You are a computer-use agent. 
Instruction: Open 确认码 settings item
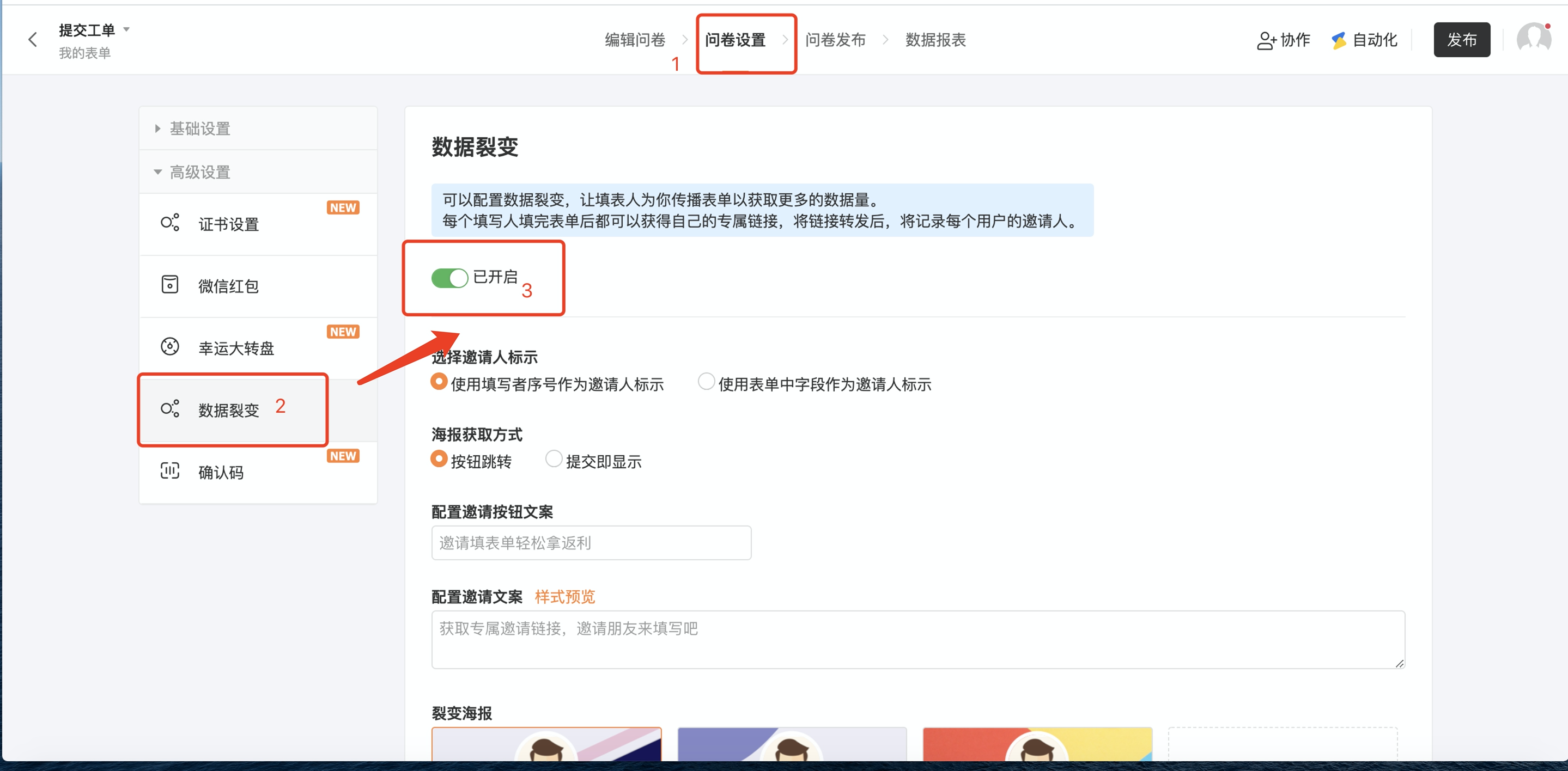point(258,472)
